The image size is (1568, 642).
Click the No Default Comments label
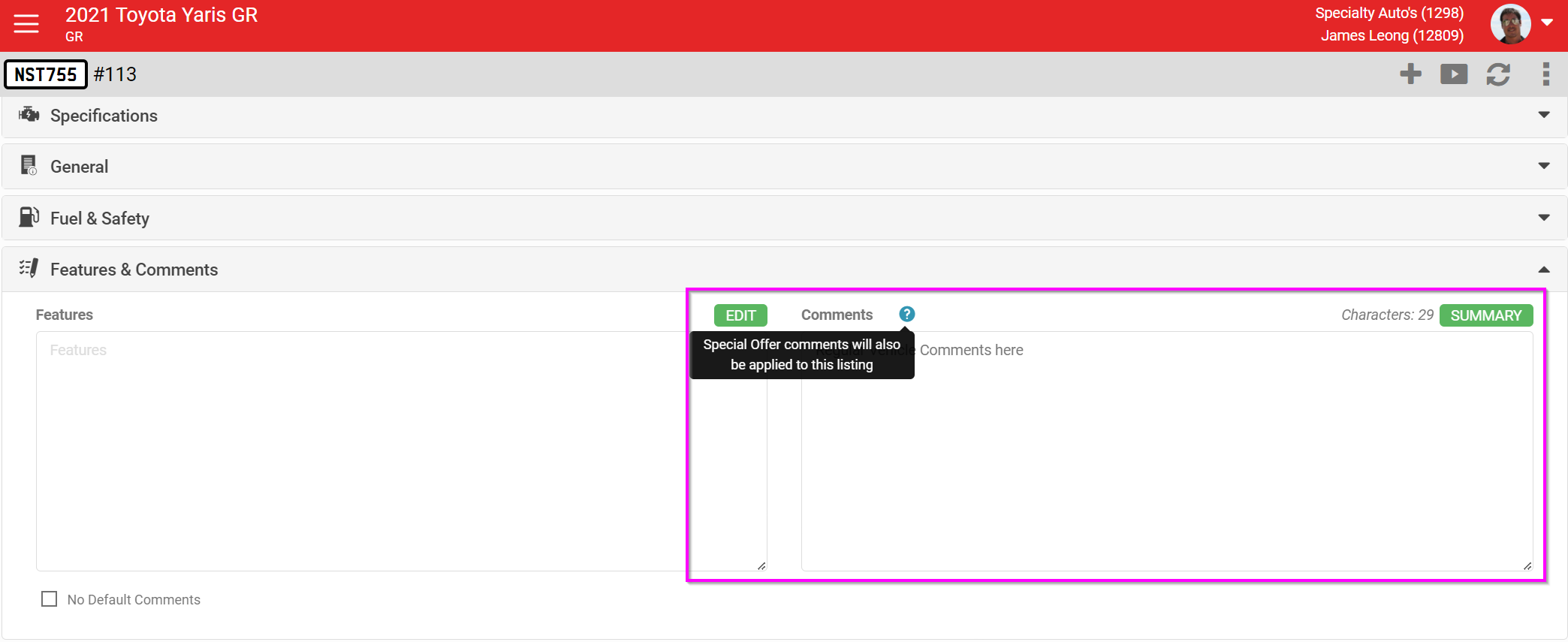pyautogui.click(x=134, y=599)
